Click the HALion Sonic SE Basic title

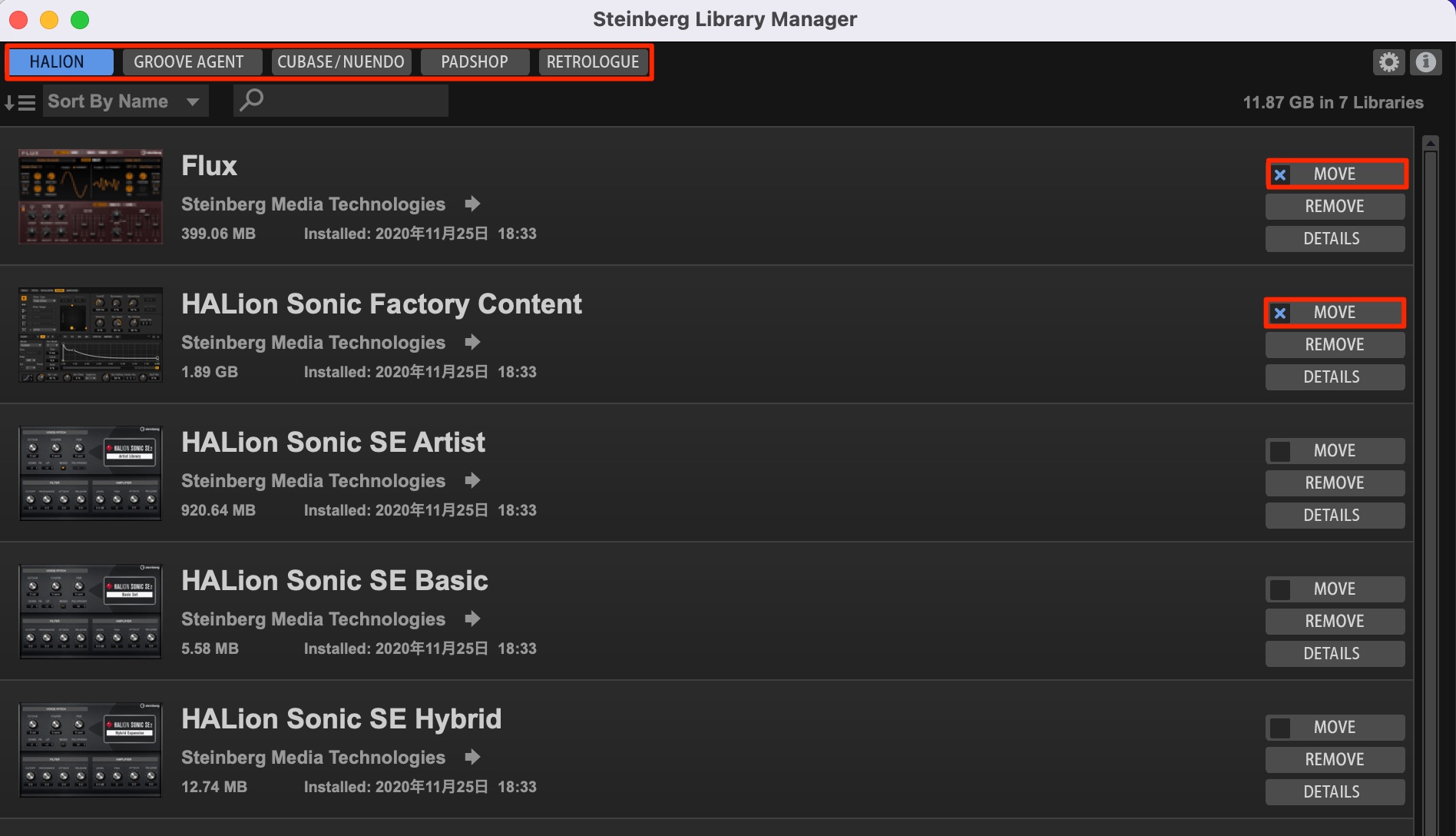click(x=335, y=581)
